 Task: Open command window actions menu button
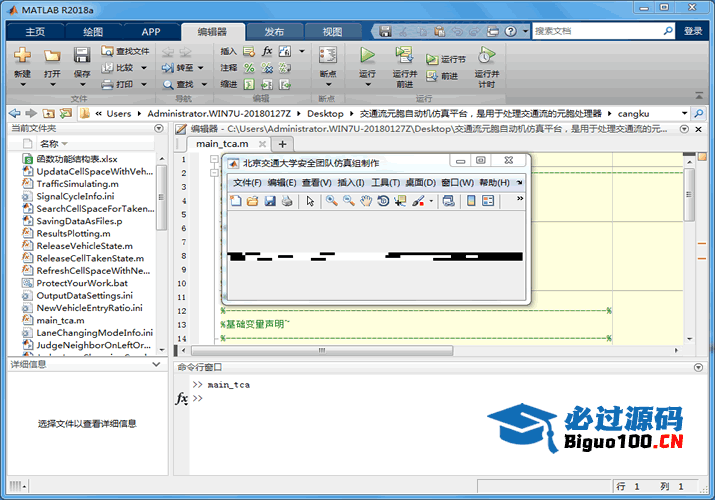tap(698, 367)
